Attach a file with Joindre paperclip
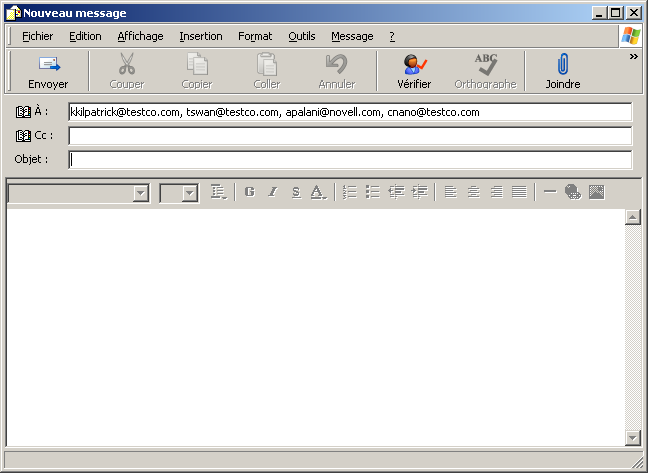This screenshot has height=473, width=648. (x=563, y=71)
